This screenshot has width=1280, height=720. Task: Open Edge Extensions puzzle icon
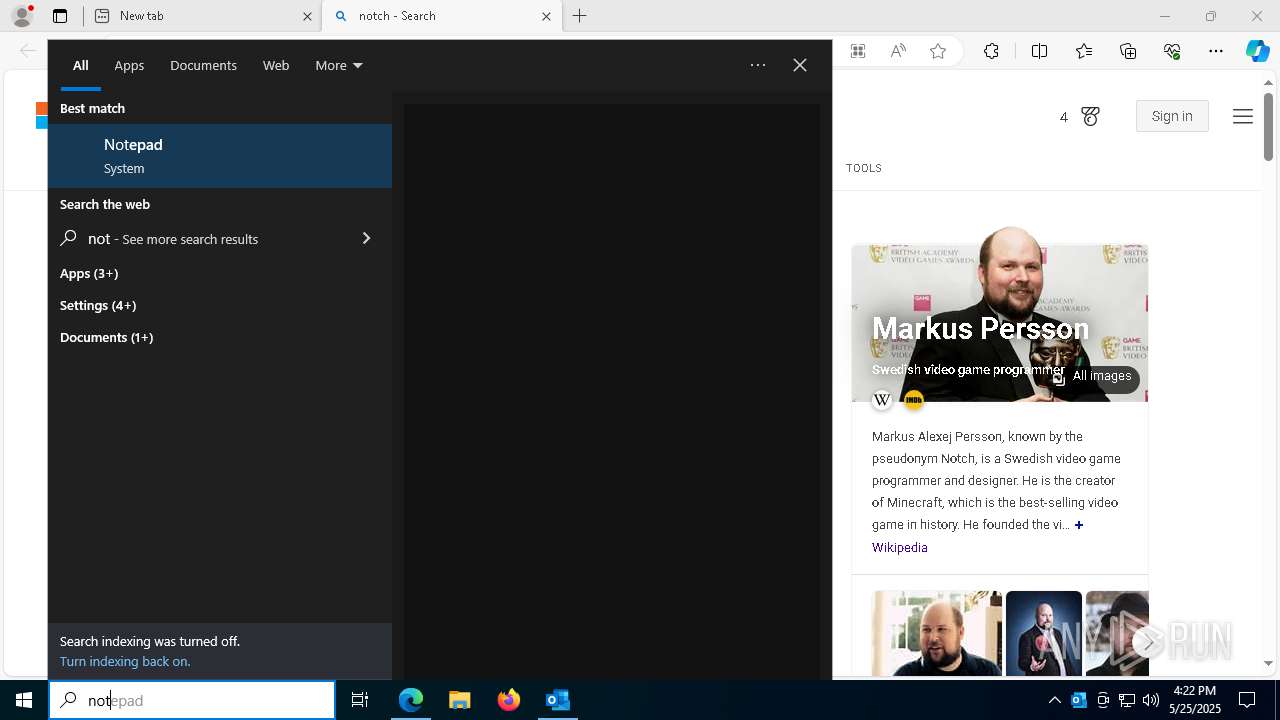(x=991, y=51)
